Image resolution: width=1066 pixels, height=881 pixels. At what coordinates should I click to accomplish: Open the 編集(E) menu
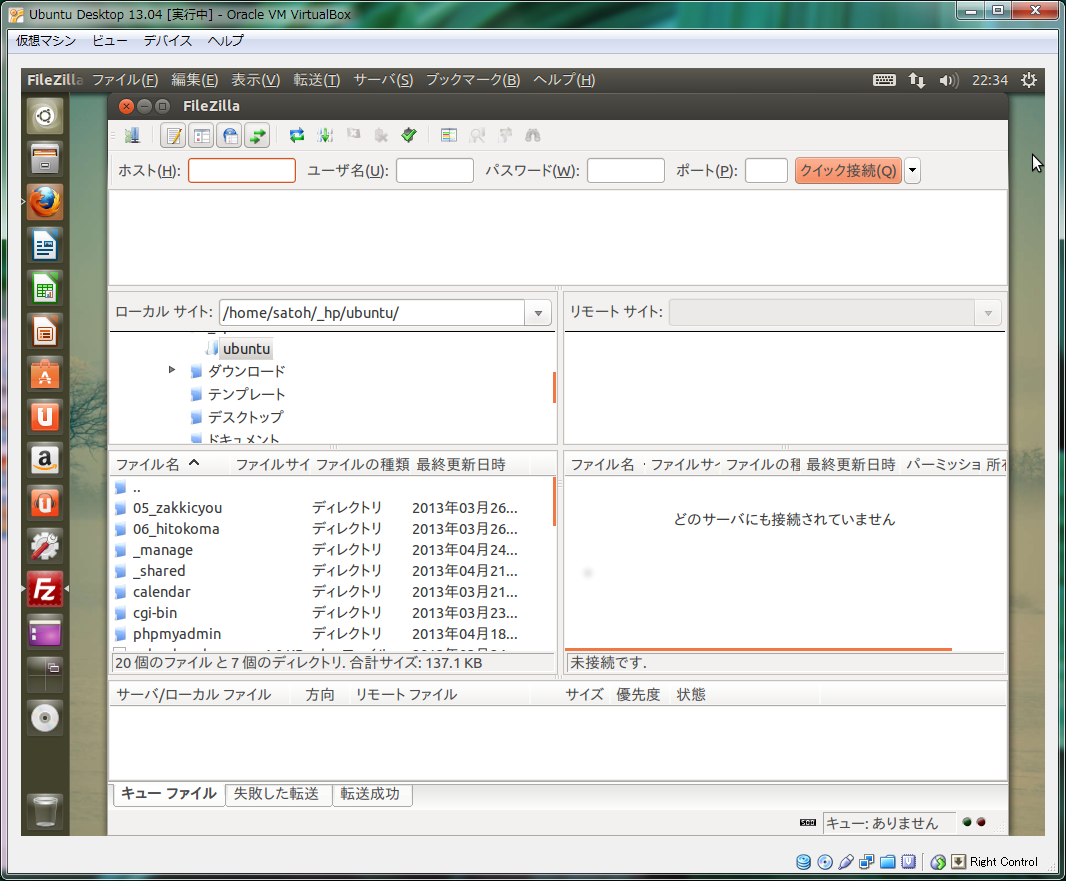[x=194, y=80]
